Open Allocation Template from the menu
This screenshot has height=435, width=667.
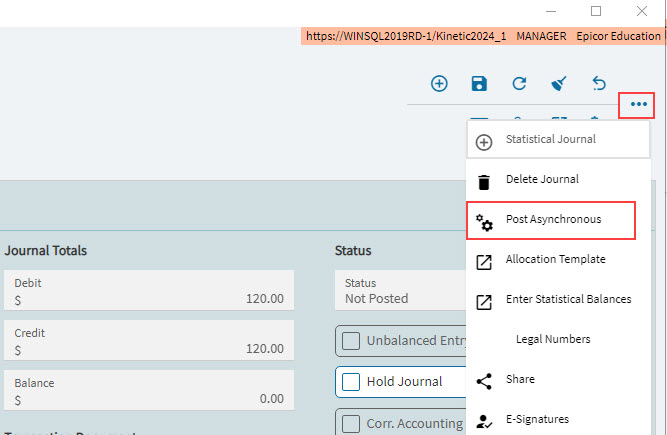558,259
